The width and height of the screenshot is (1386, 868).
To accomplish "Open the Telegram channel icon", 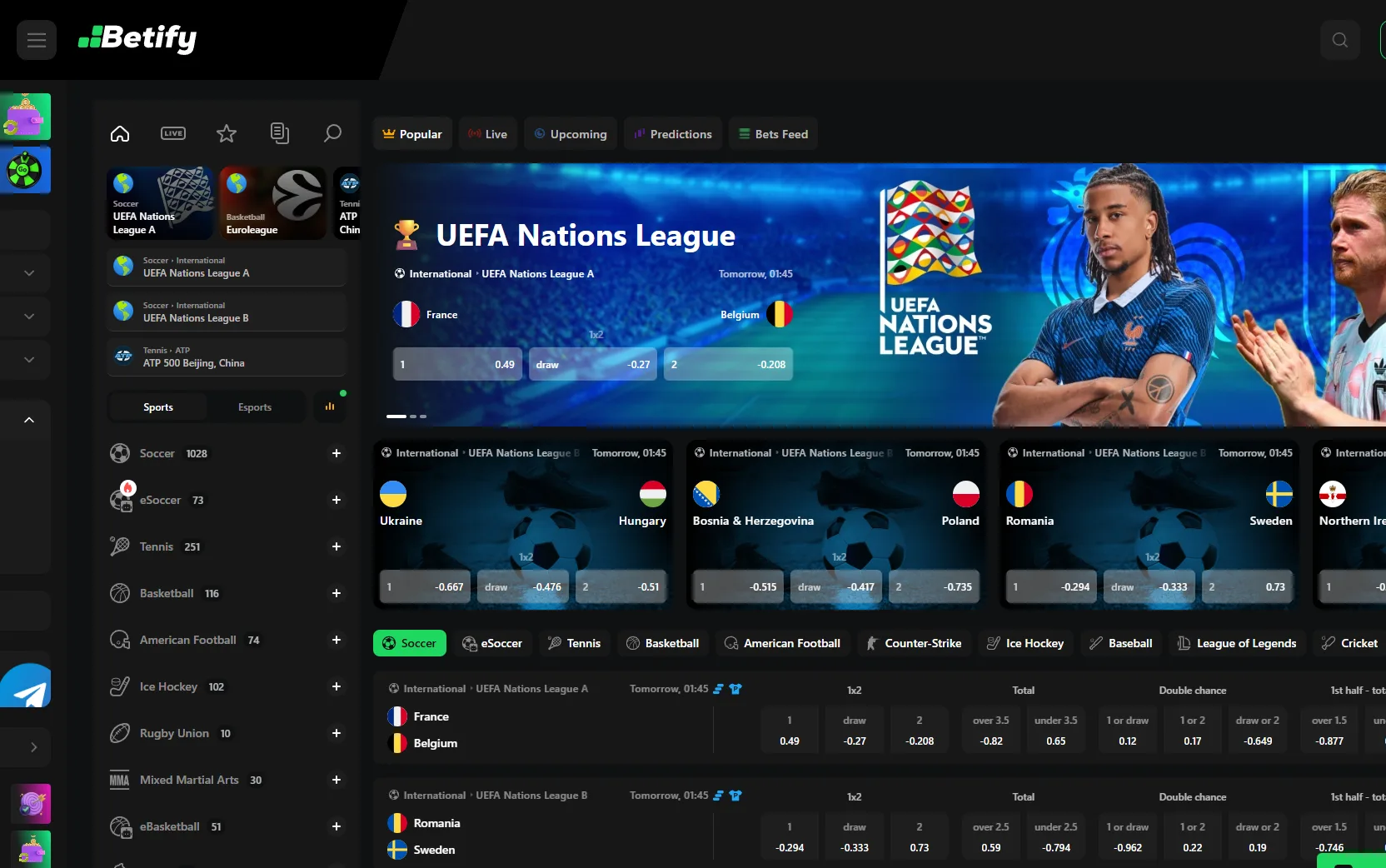I will [25, 685].
